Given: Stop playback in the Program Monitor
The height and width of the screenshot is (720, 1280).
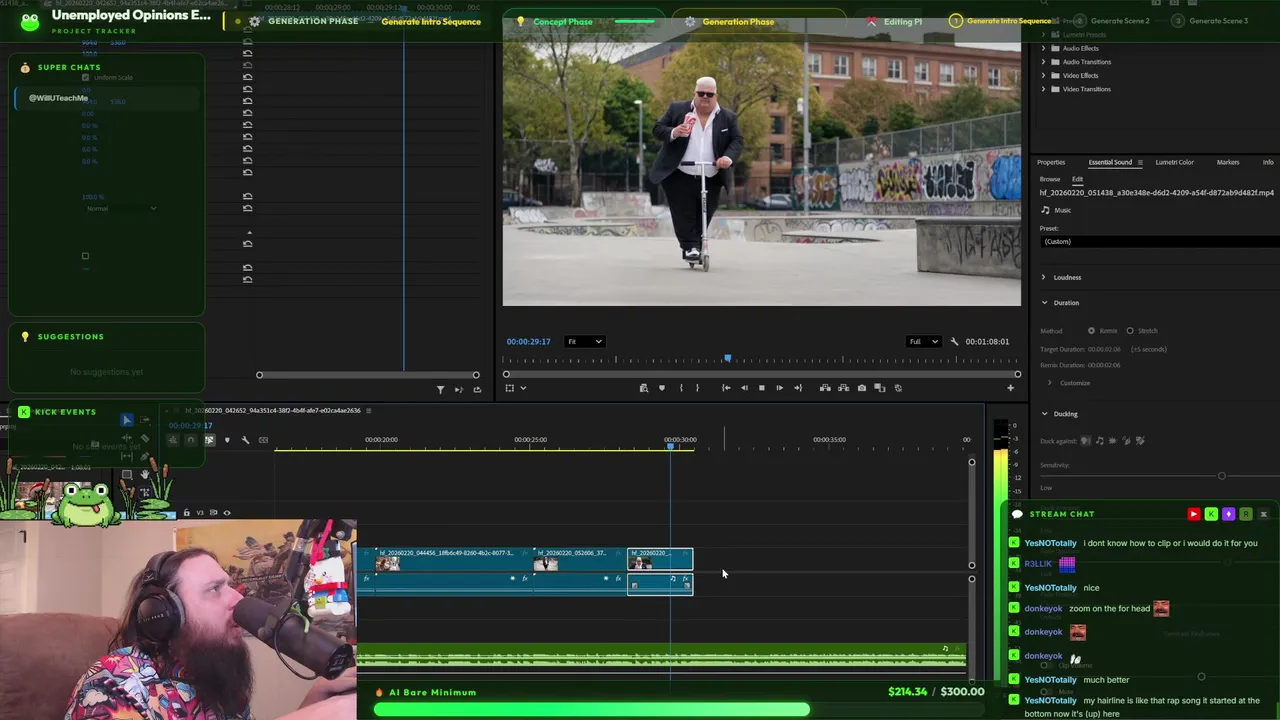Looking at the screenshot, I should pos(761,388).
